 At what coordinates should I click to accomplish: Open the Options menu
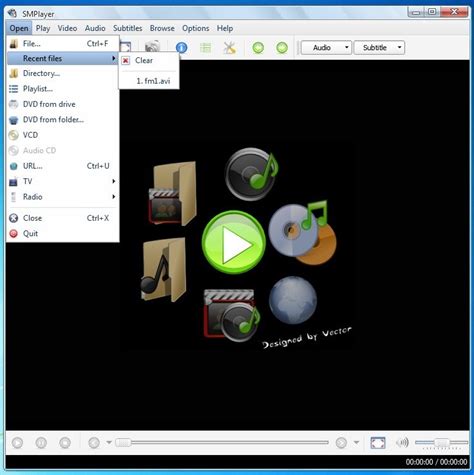pos(196,28)
